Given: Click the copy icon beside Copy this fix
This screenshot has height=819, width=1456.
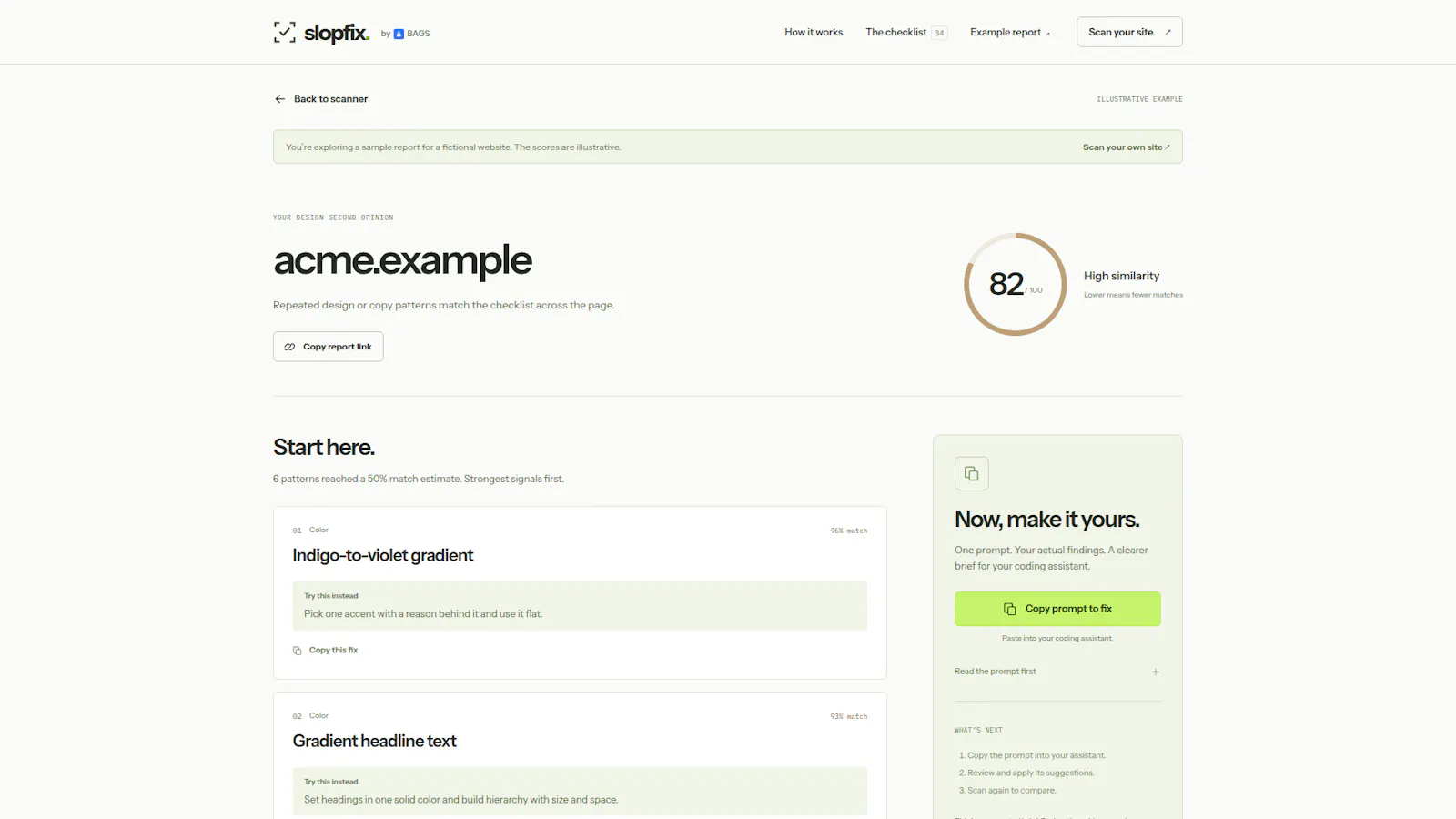Looking at the screenshot, I should pos(297,651).
